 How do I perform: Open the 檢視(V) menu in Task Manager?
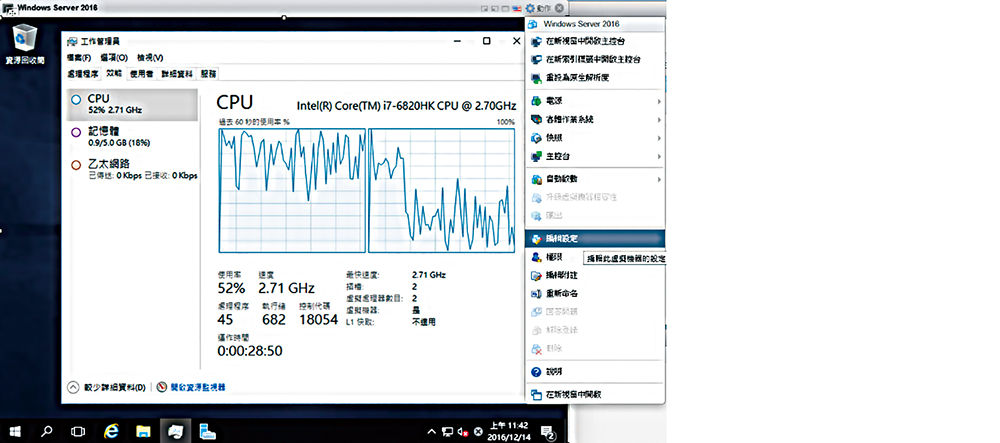point(150,58)
